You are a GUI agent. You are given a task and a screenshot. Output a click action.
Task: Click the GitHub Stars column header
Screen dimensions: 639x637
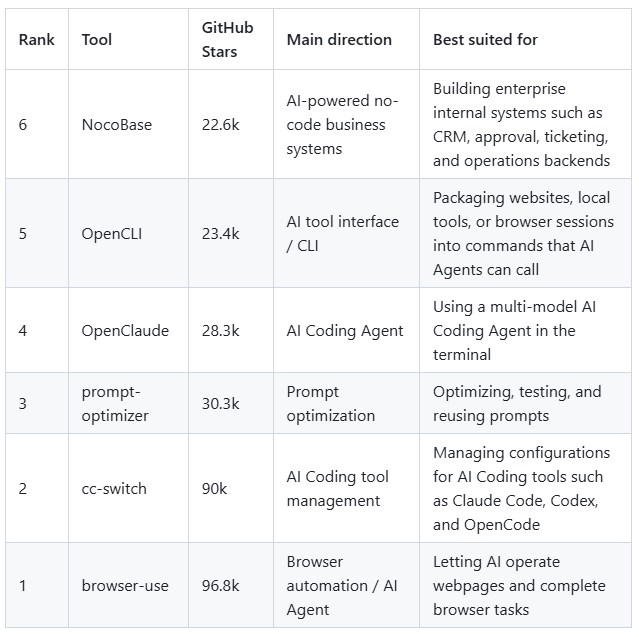point(227,40)
